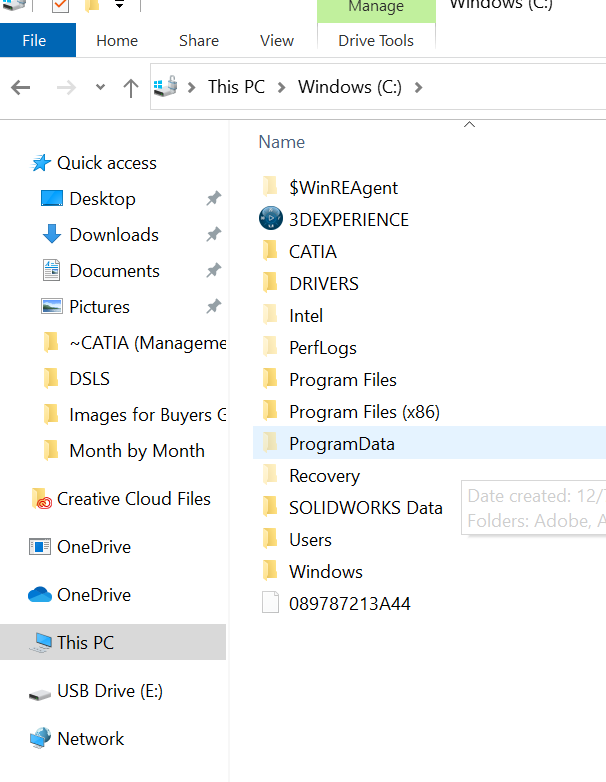Click the Windows folder icon in file list
The width and height of the screenshot is (606, 782).
(x=270, y=571)
